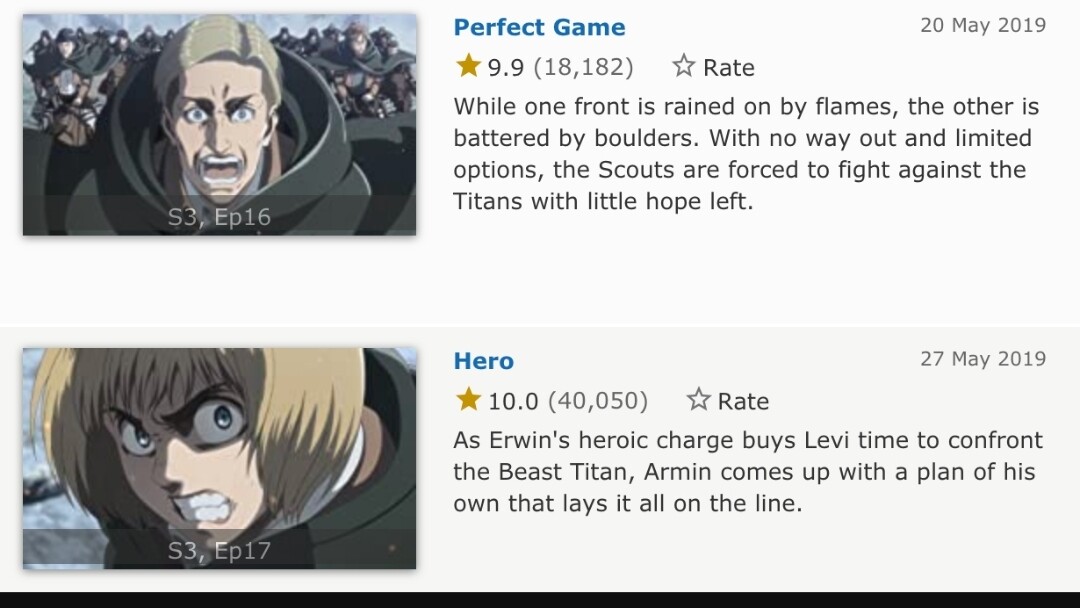The width and height of the screenshot is (1080, 608).
Task: Click the Hero plot summary about Erwin's charge
Action: [x=747, y=472]
